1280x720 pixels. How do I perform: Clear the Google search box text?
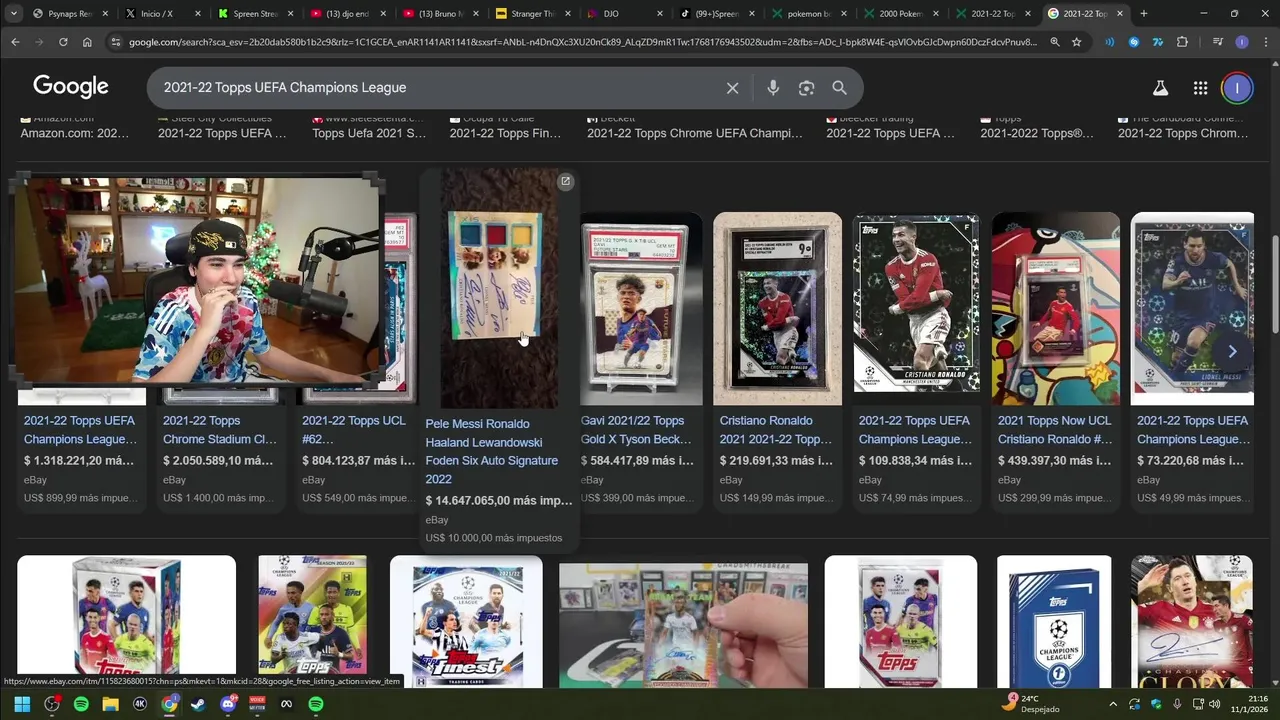[732, 88]
